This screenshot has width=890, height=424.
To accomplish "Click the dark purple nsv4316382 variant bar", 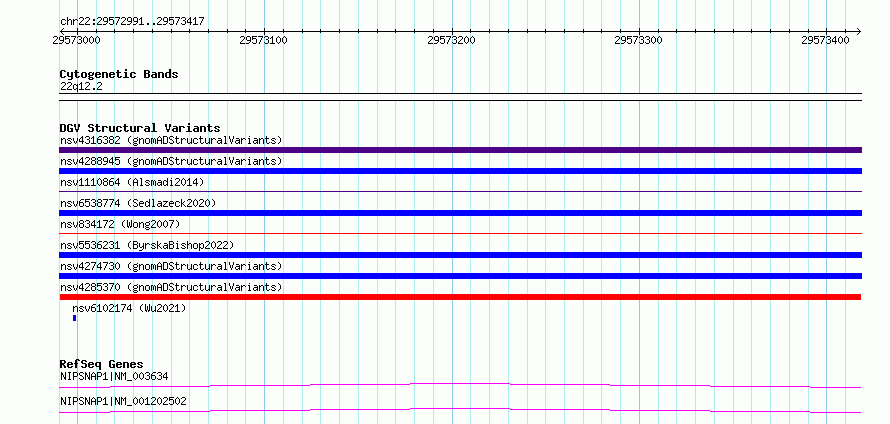I will [x=460, y=150].
